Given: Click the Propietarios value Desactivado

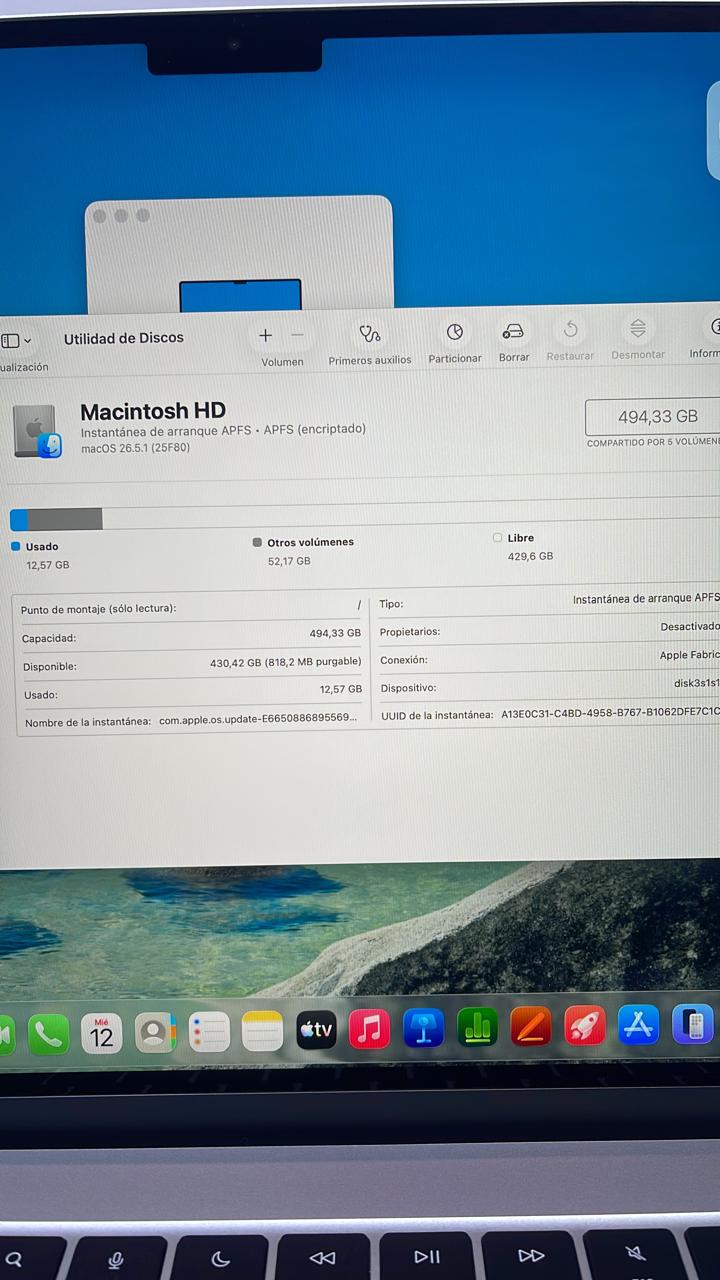Looking at the screenshot, I should point(690,626).
